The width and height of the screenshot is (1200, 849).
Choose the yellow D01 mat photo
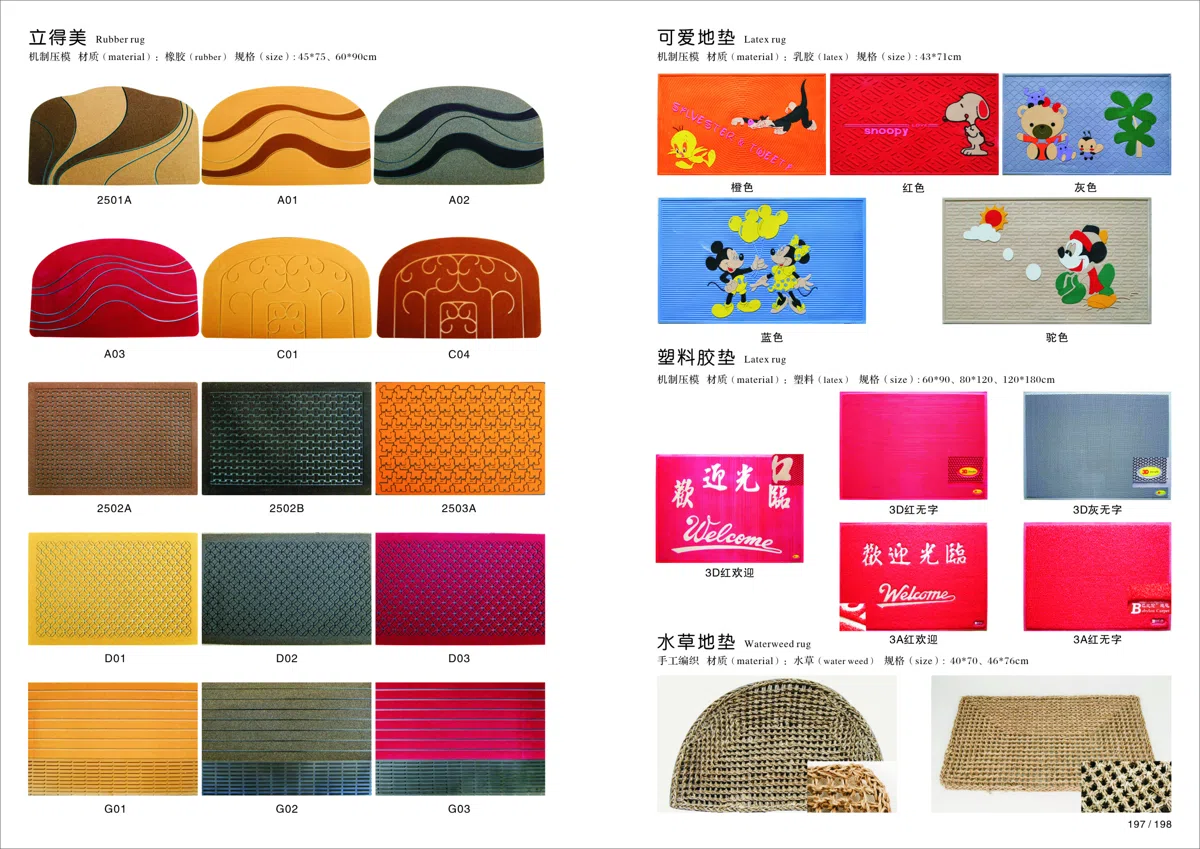(113, 589)
